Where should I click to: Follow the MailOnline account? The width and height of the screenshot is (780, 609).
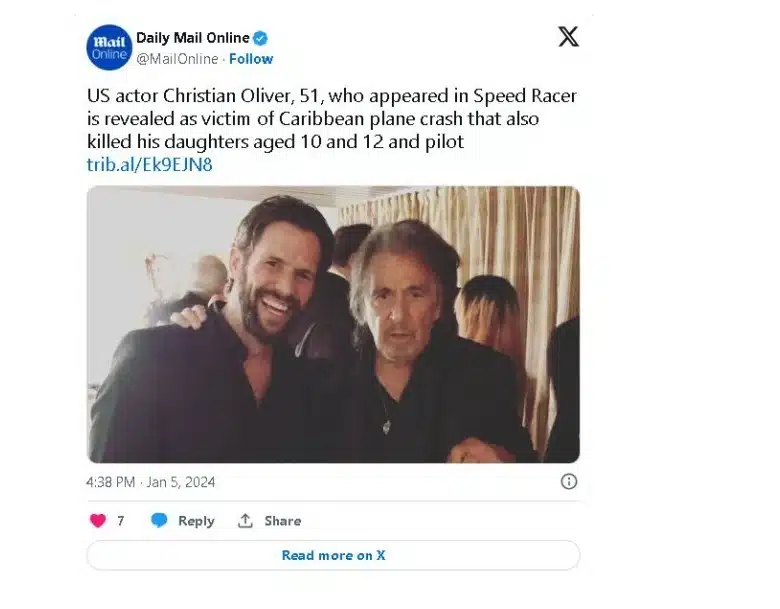[251, 59]
